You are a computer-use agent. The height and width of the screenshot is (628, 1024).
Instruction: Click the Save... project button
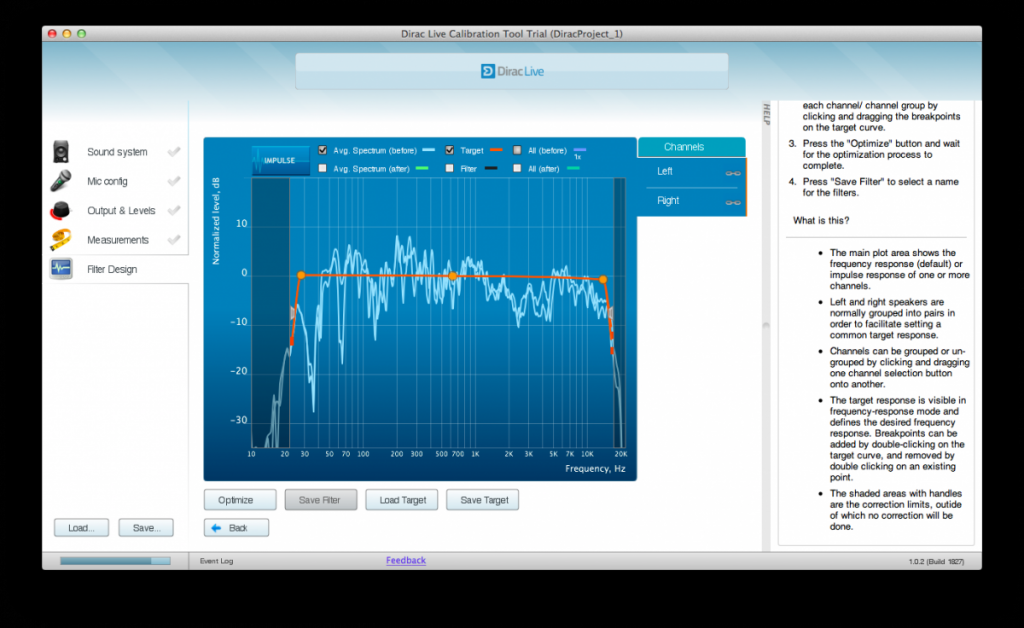pos(146,527)
